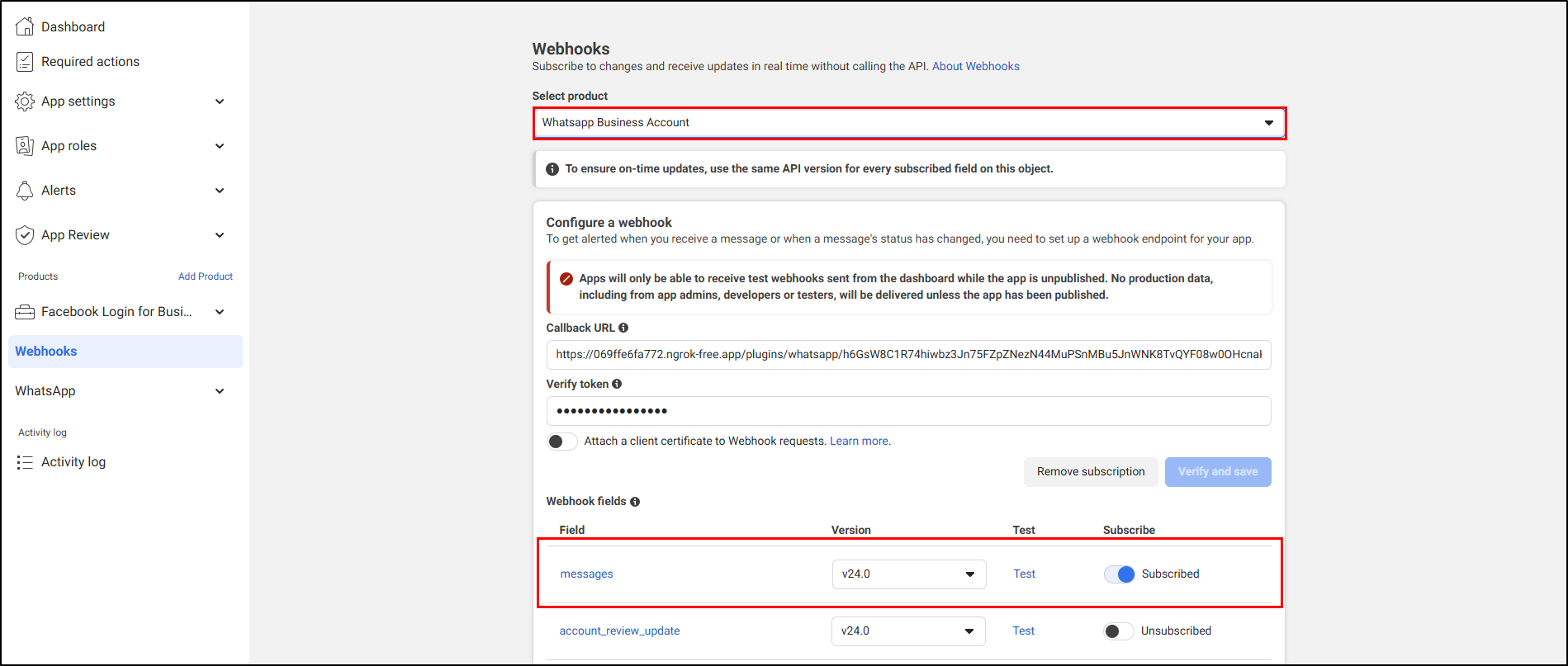This screenshot has height=666, width=1568.
Task: Click the Activity log list icon
Action: coord(25,462)
